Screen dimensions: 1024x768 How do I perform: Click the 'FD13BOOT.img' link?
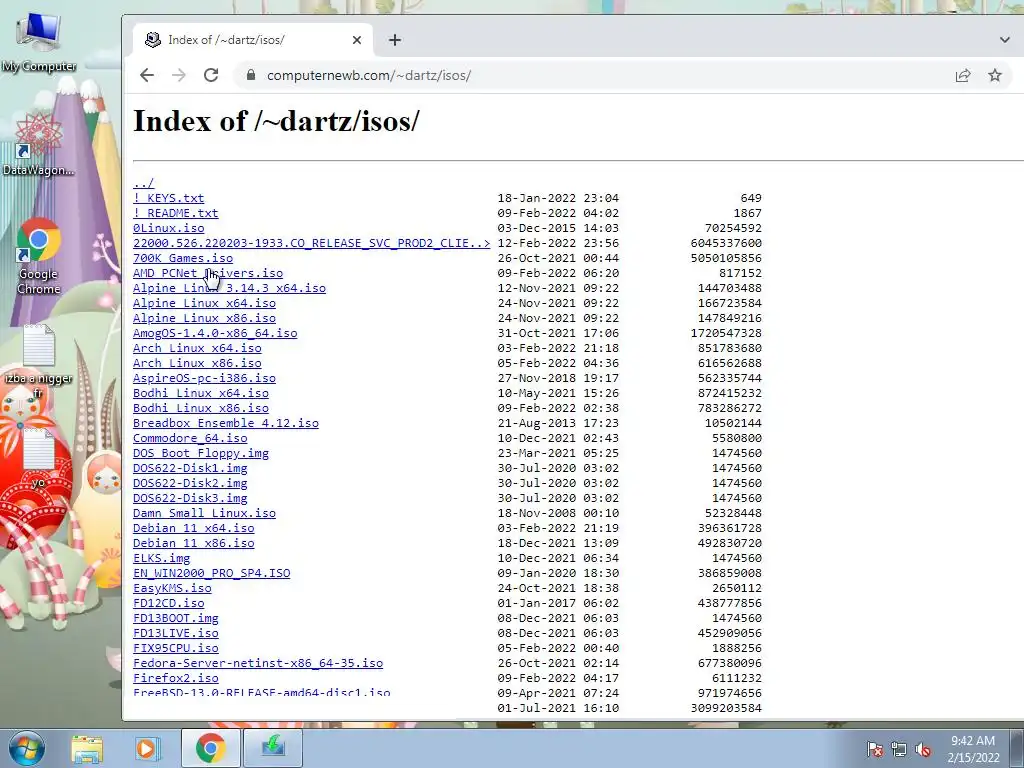[176, 618]
